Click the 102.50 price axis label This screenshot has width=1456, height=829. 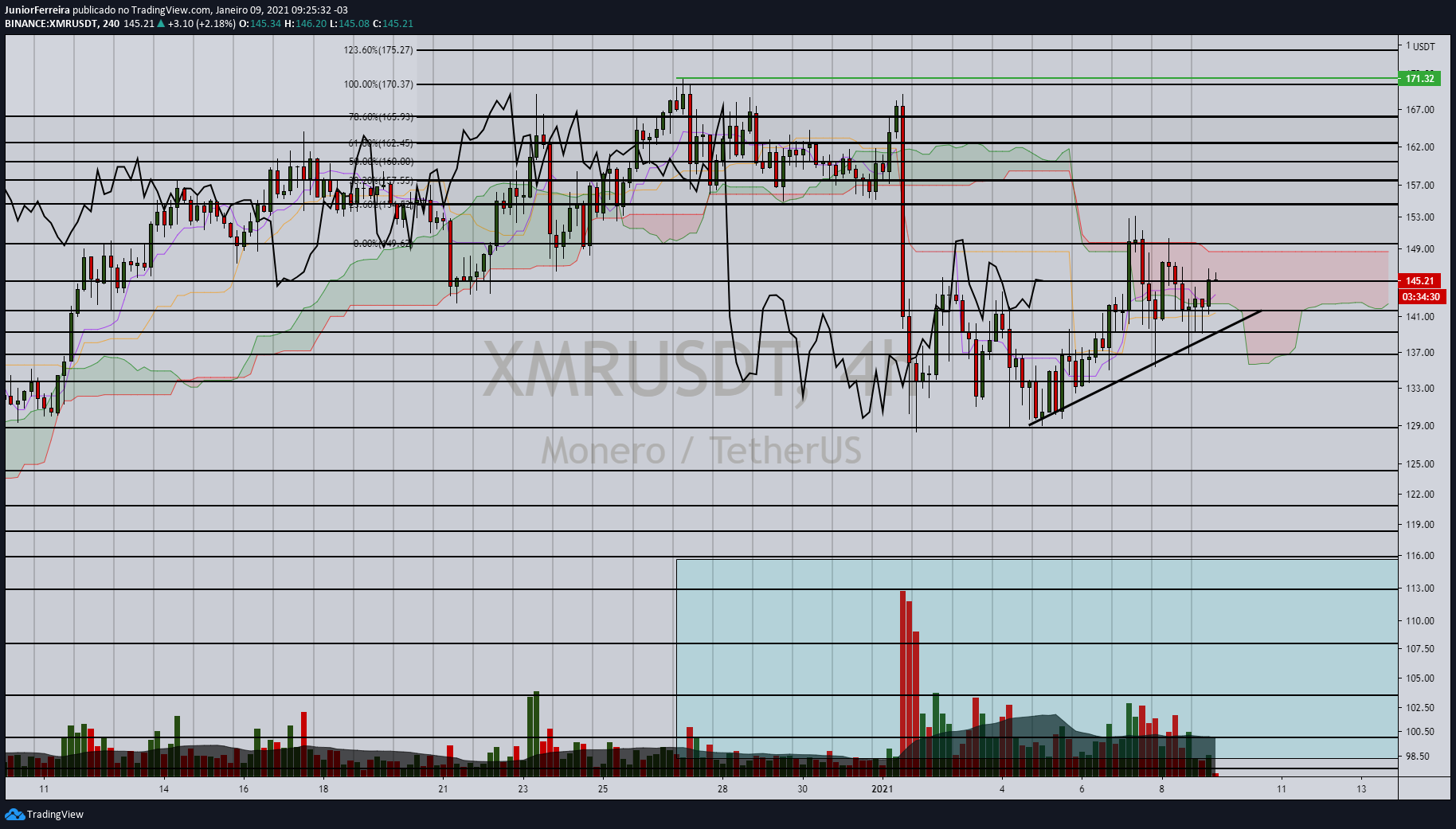click(1420, 708)
